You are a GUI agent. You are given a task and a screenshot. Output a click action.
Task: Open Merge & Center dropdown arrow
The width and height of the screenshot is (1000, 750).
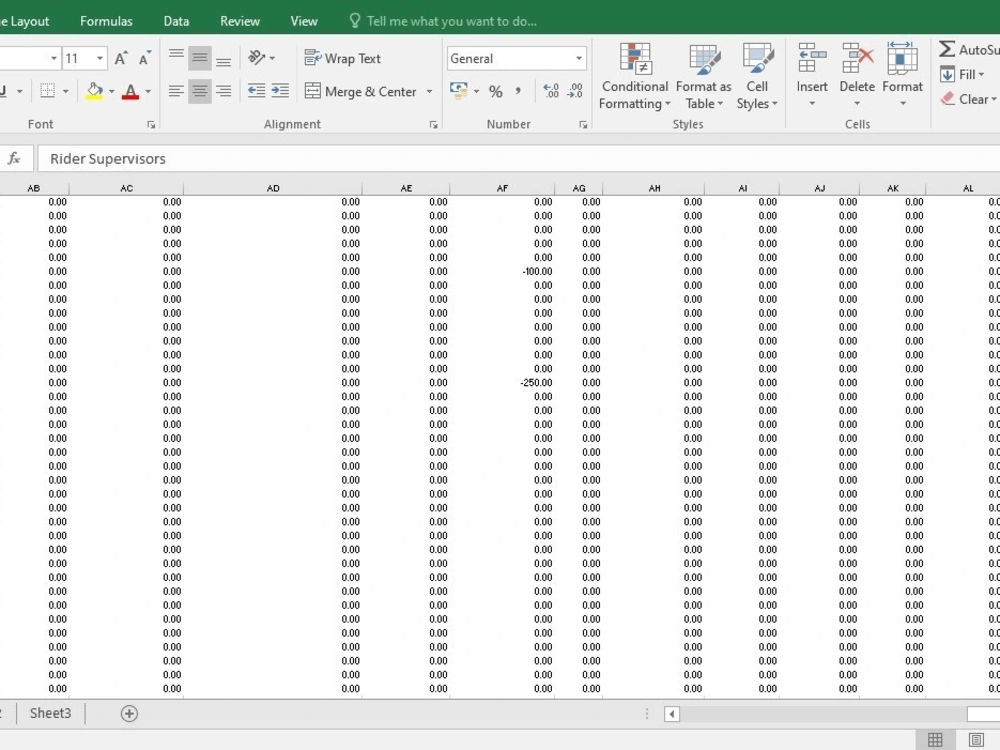[430, 91]
